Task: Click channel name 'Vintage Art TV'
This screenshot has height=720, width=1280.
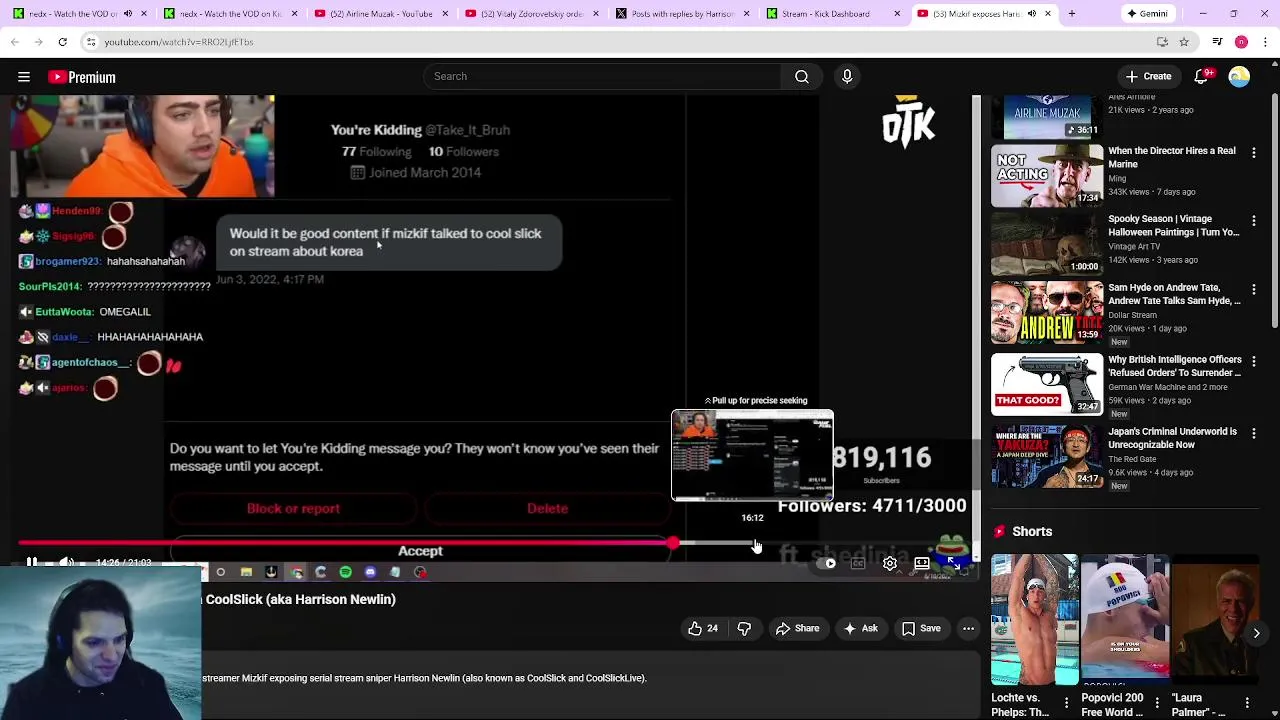Action: pyautogui.click(x=1134, y=247)
